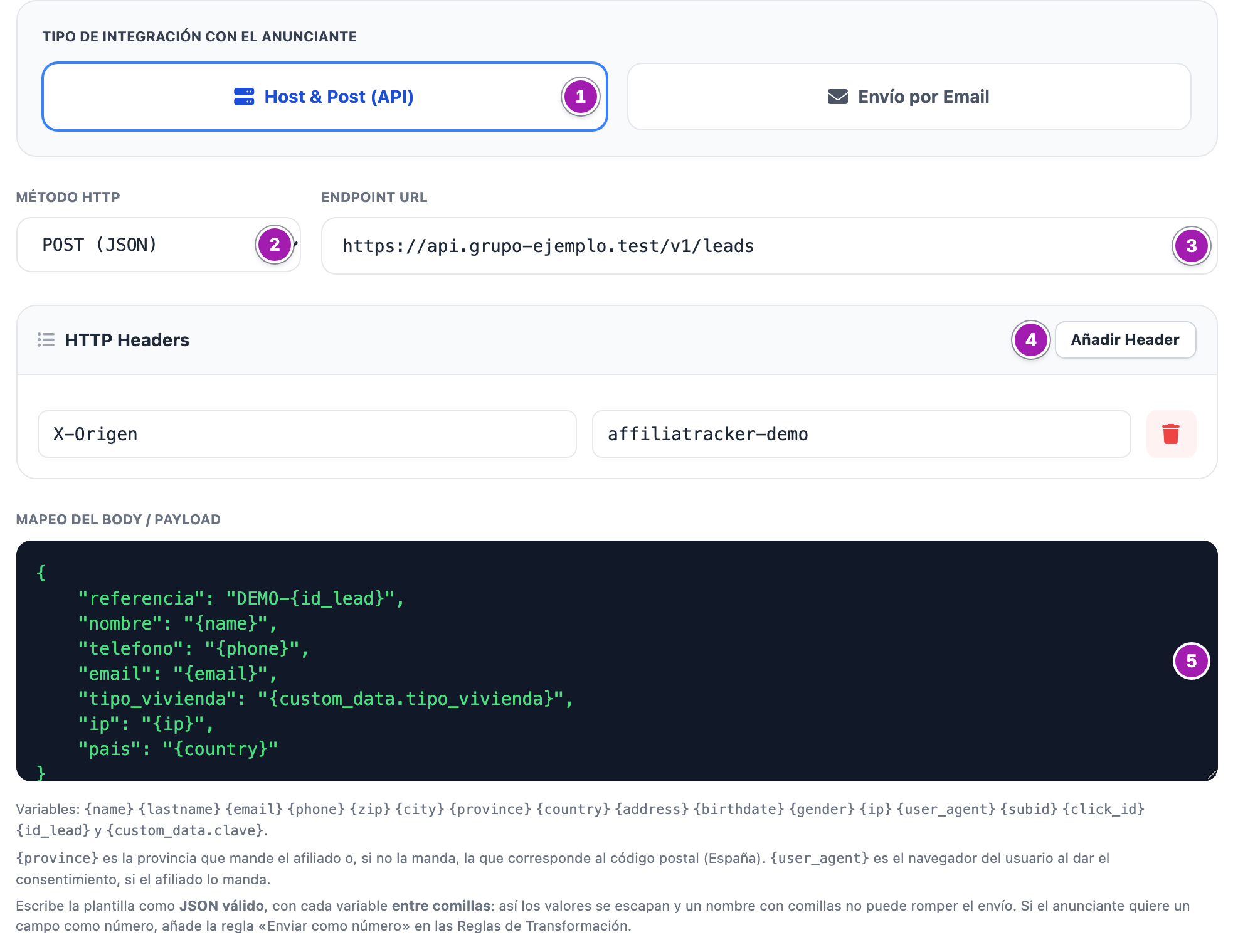Click the Añadir Header button

coord(1125,340)
